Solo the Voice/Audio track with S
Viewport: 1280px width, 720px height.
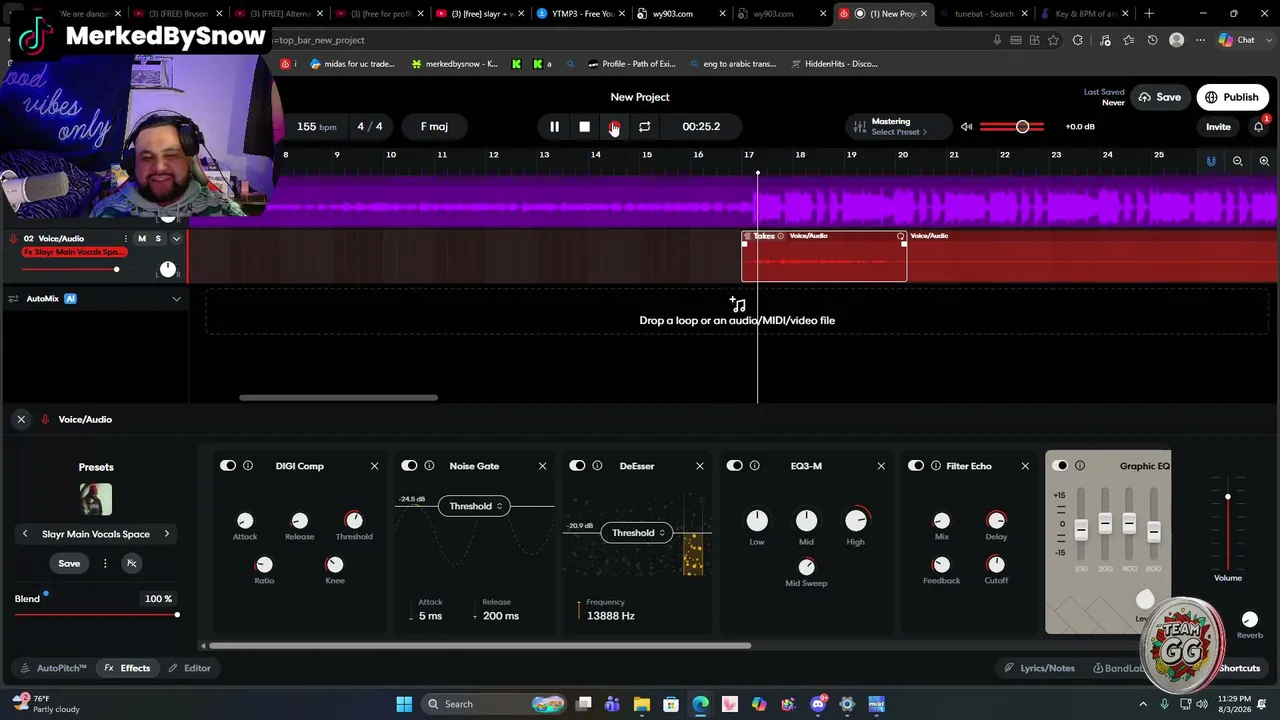pos(158,239)
